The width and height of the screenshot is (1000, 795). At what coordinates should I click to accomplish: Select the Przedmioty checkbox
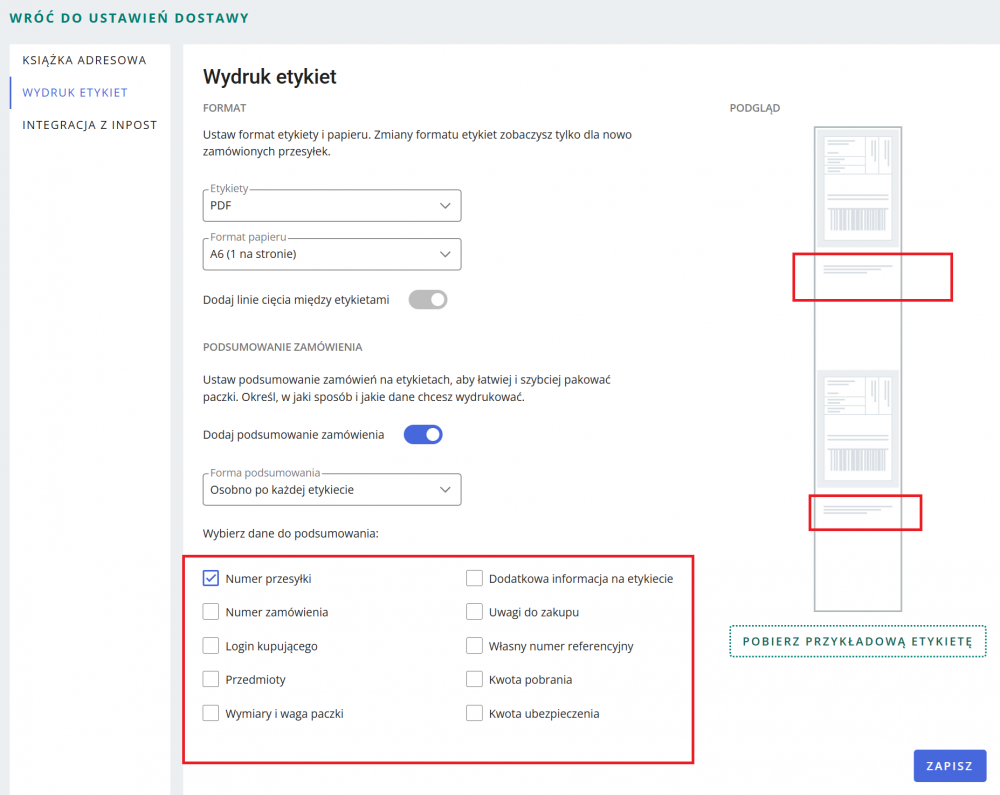tap(211, 680)
